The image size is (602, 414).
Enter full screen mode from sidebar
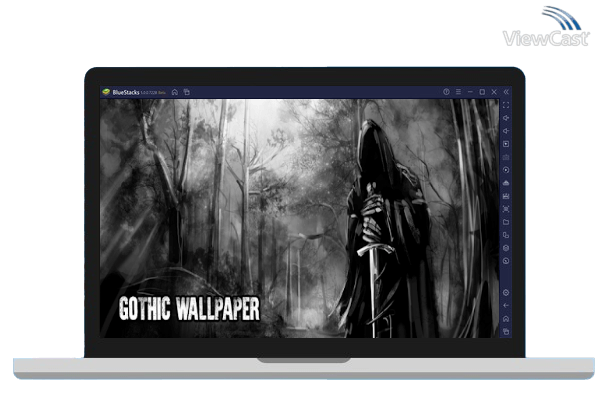pos(506,105)
